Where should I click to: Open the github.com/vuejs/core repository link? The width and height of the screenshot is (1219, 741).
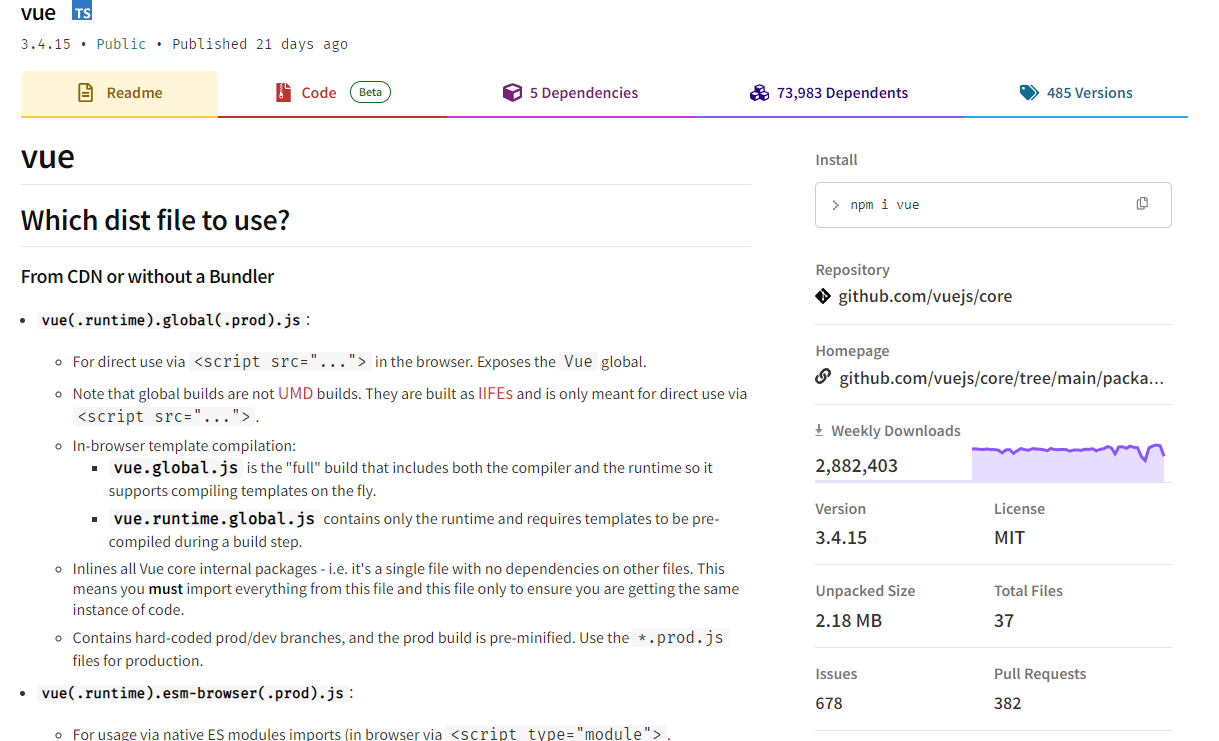point(925,296)
